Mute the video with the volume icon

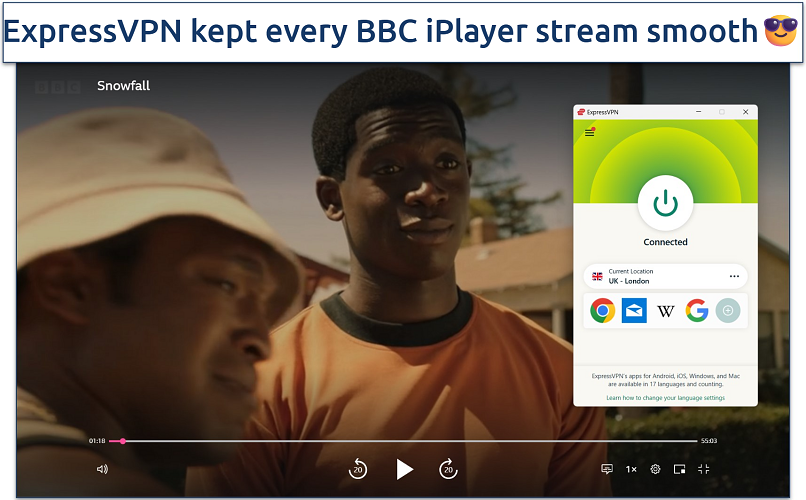[102, 469]
